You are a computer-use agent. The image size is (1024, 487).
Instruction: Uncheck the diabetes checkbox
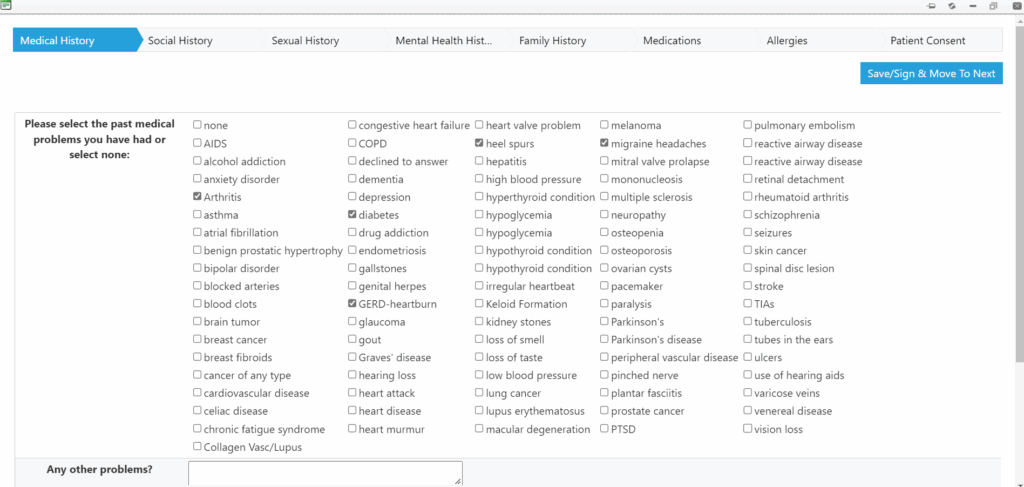pos(352,215)
